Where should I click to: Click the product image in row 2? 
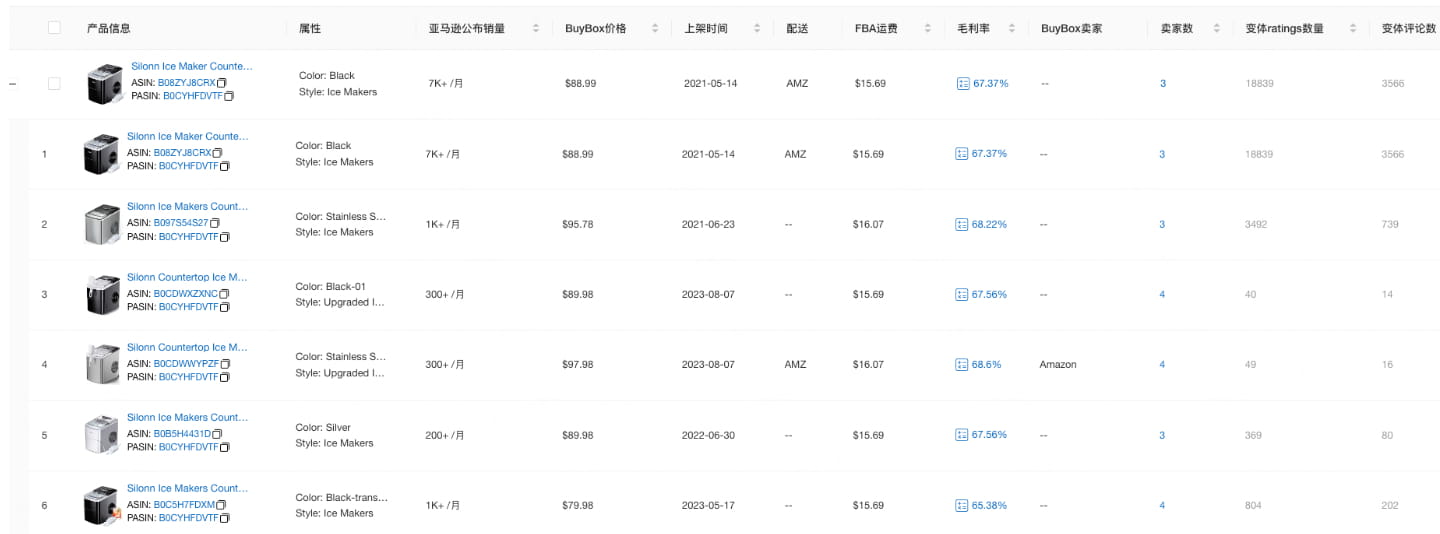[102, 224]
